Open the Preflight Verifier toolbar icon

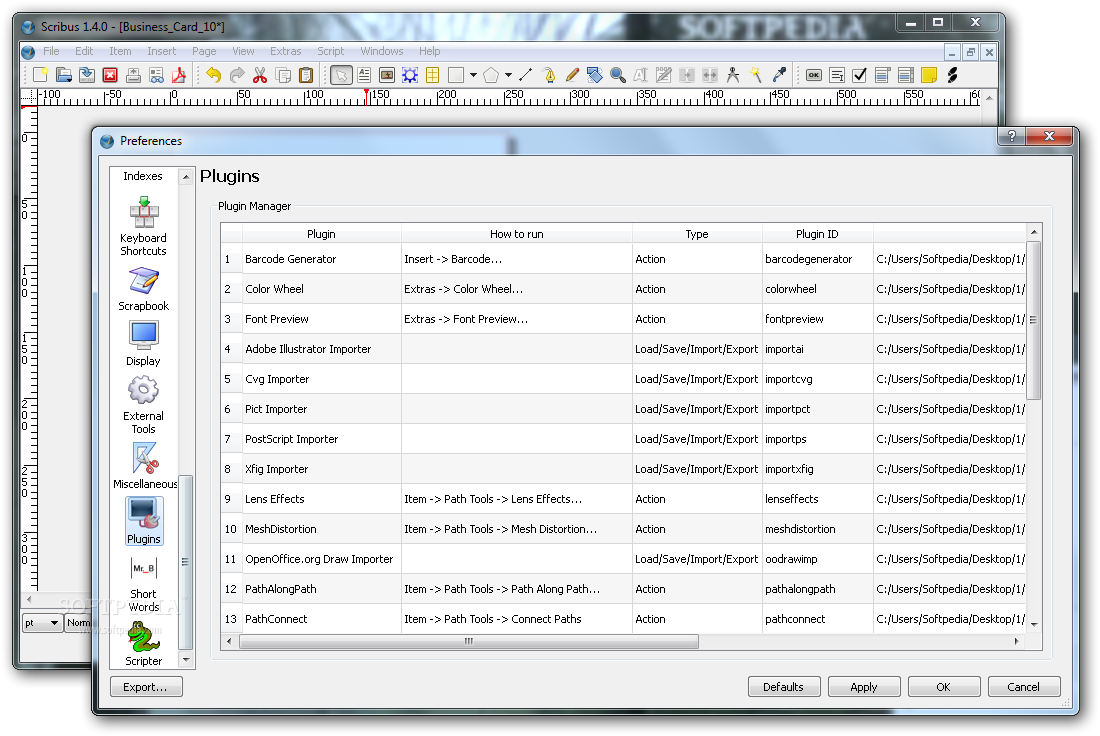click(x=156, y=75)
